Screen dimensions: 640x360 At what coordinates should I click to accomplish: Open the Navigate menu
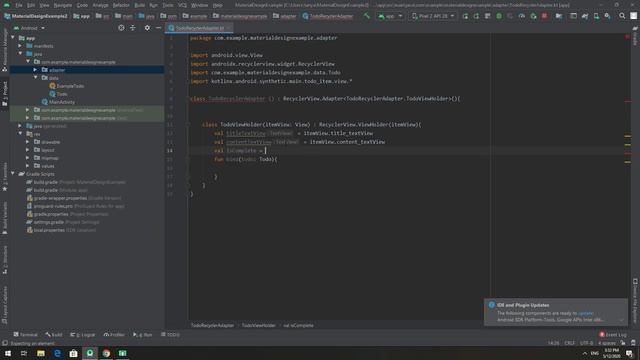coord(62,5)
